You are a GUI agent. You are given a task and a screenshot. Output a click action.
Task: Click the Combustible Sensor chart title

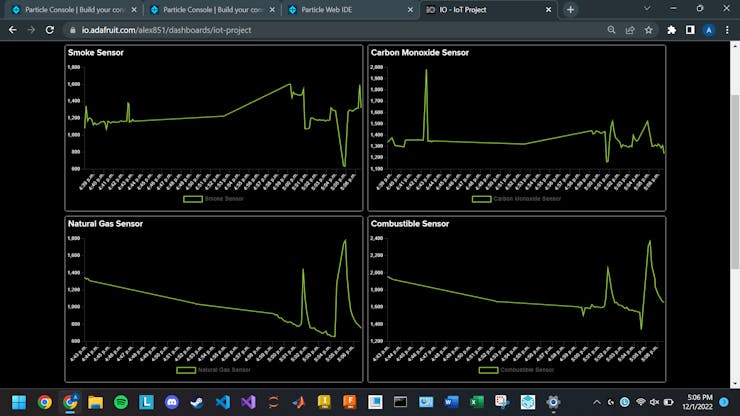click(410, 224)
